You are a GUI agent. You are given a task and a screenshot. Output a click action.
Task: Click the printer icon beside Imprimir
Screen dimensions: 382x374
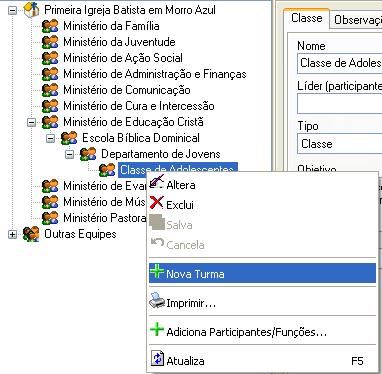point(157,300)
